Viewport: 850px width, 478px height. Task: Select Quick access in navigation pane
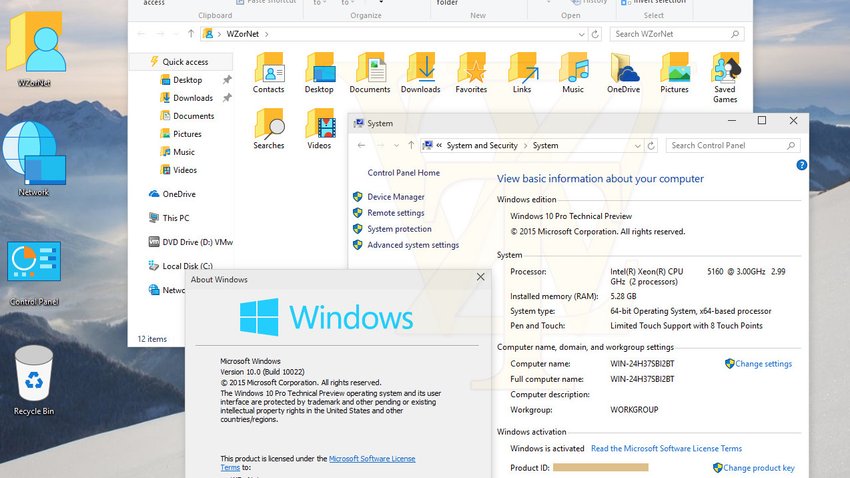tap(180, 62)
